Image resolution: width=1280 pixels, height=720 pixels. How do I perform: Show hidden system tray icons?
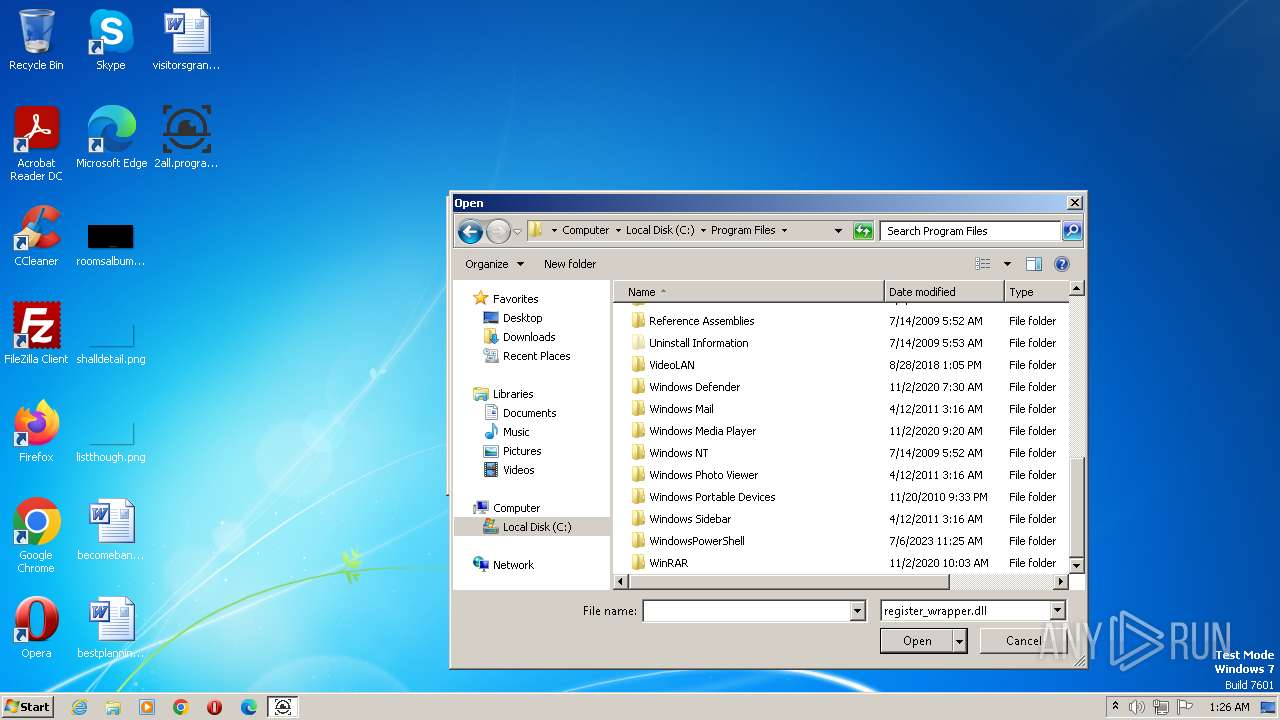[1115, 707]
